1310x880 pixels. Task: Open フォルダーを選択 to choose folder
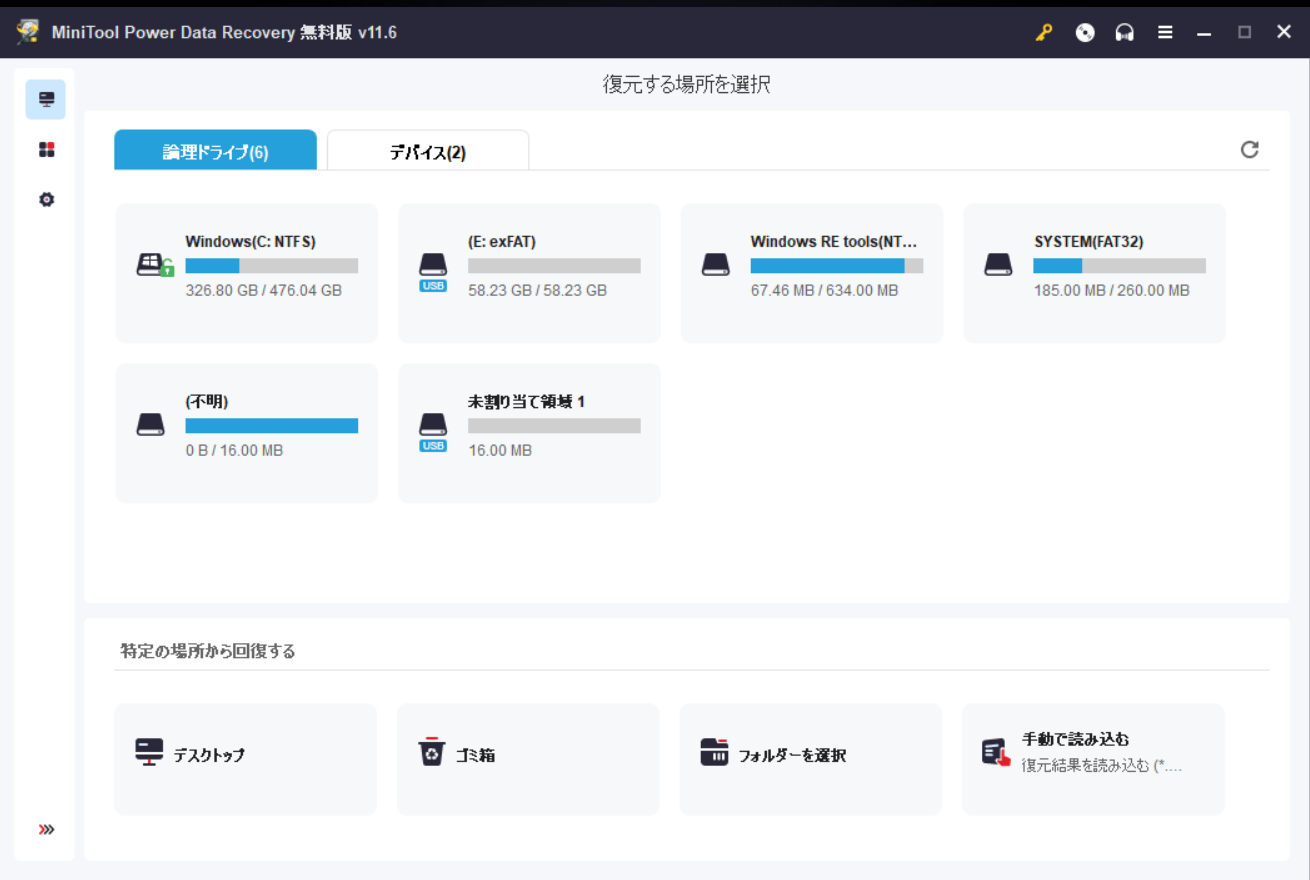click(810, 759)
